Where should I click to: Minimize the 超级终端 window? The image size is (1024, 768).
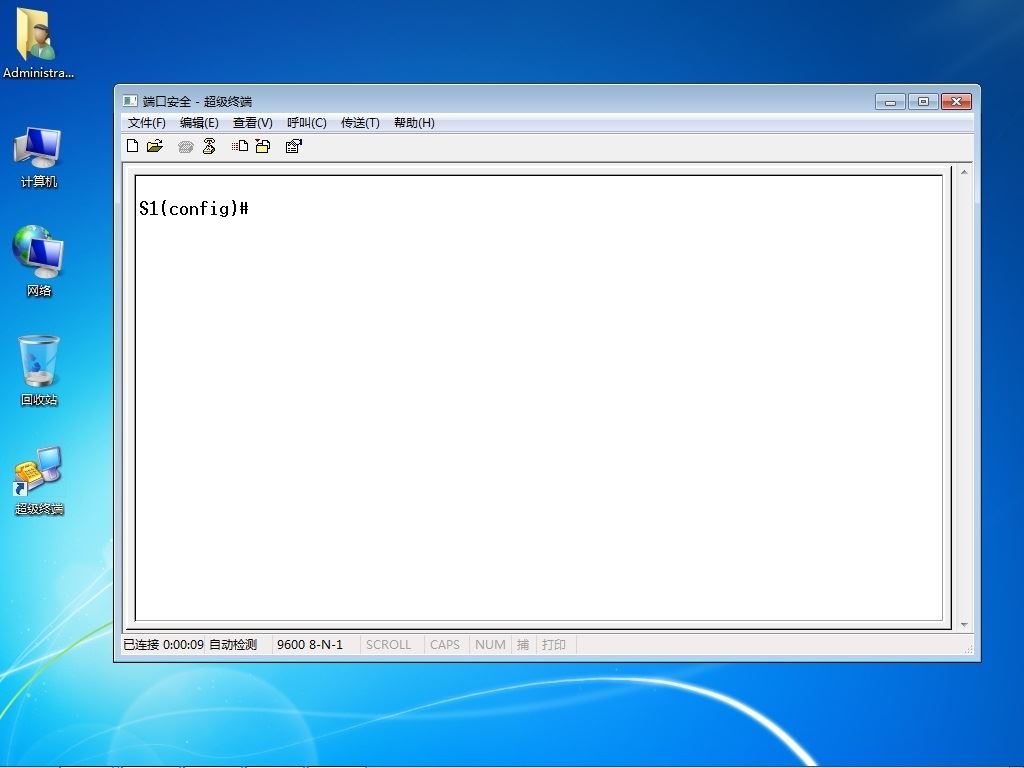[890, 102]
